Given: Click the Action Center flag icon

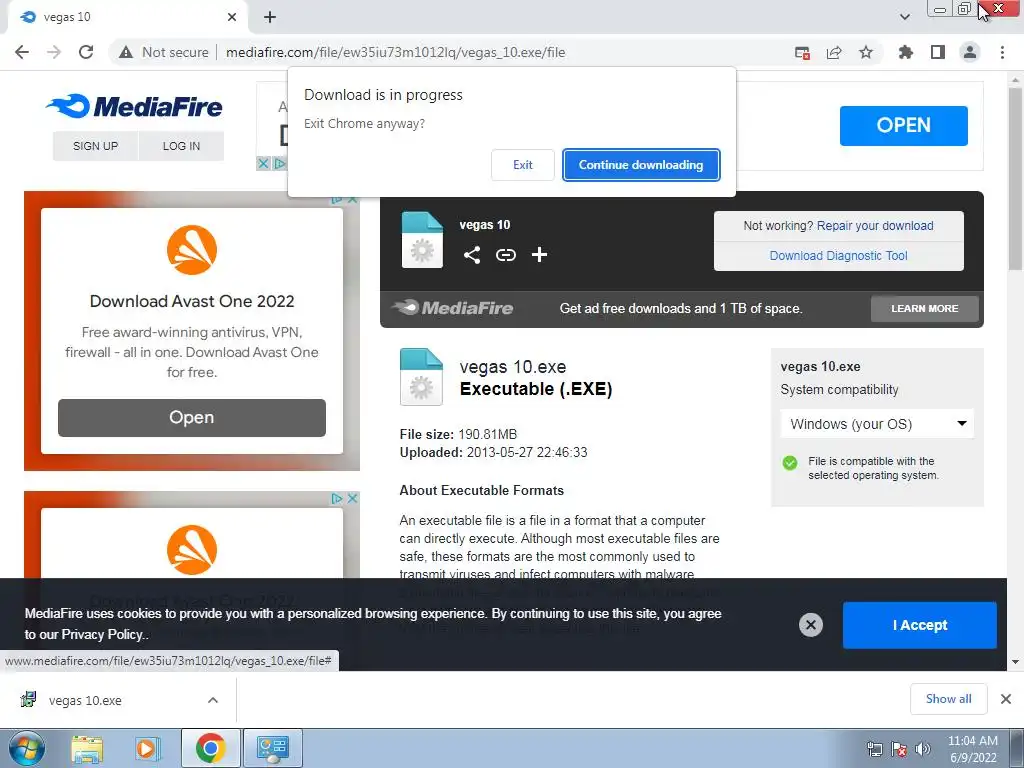Looking at the screenshot, I should (x=899, y=749).
